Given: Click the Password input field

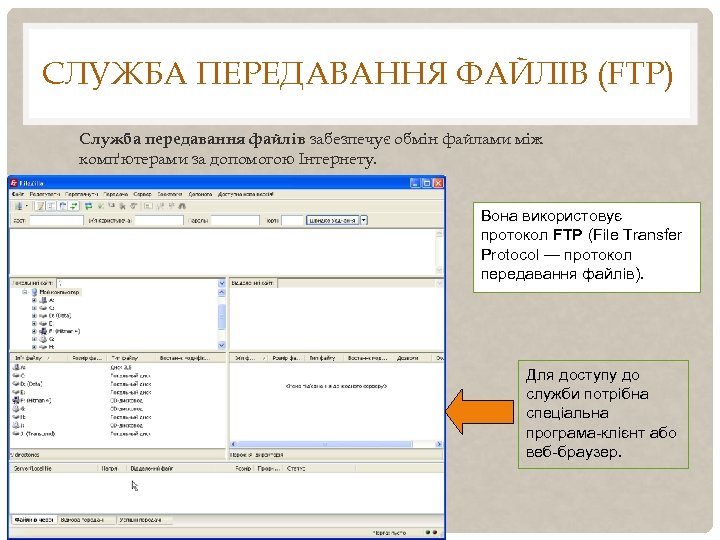Looking at the screenshot, I should click(235, 220).
